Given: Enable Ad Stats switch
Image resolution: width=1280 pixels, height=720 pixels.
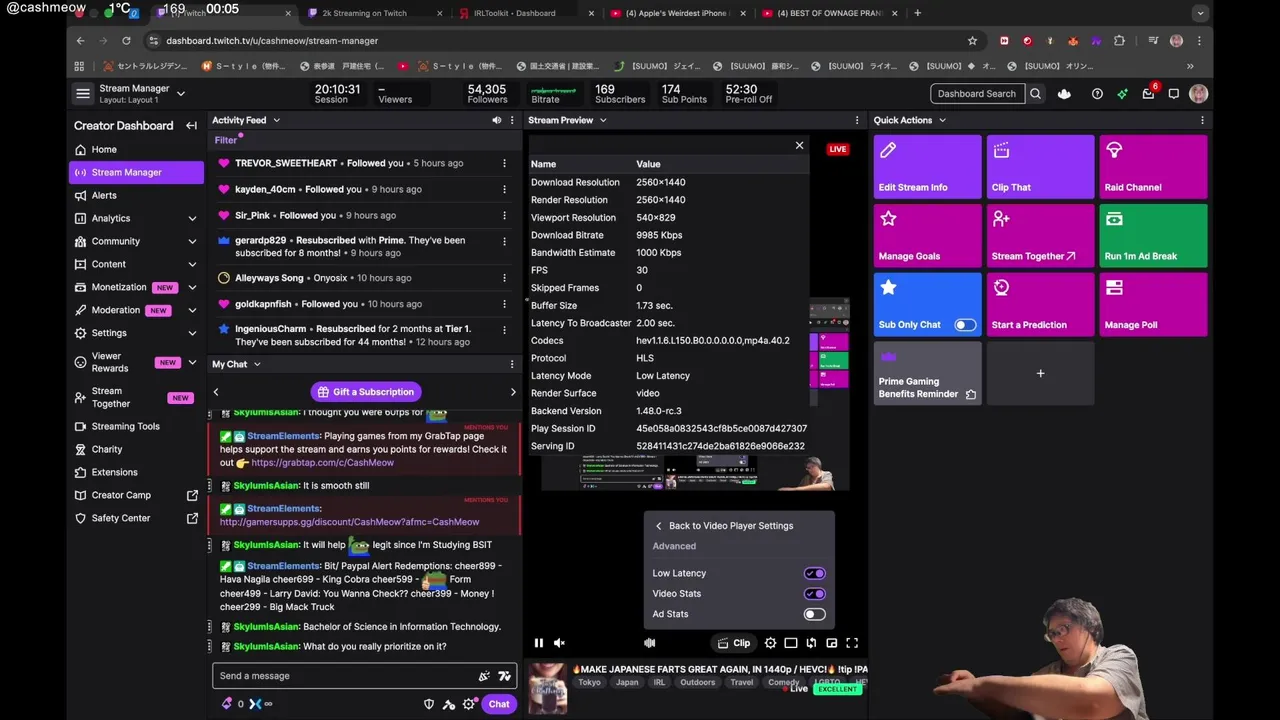Looking at the screenshot, I should tap(815, 614).
